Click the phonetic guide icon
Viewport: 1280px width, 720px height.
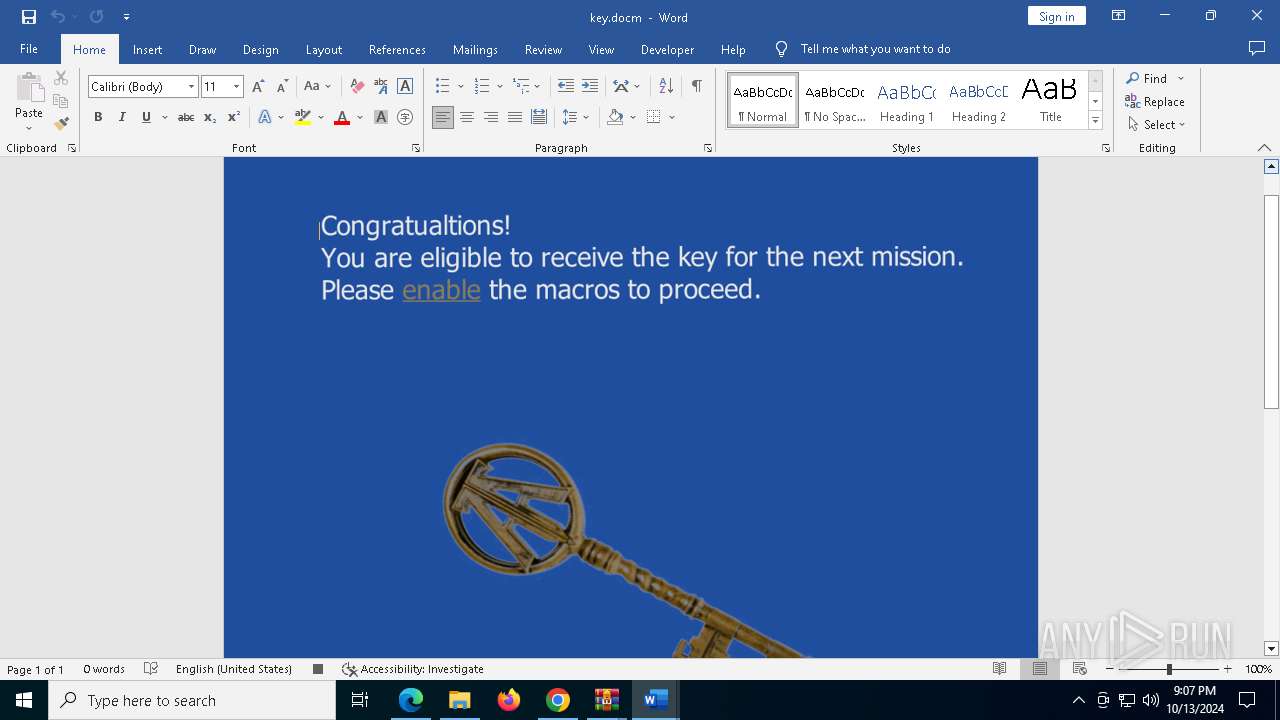(381, 86)
